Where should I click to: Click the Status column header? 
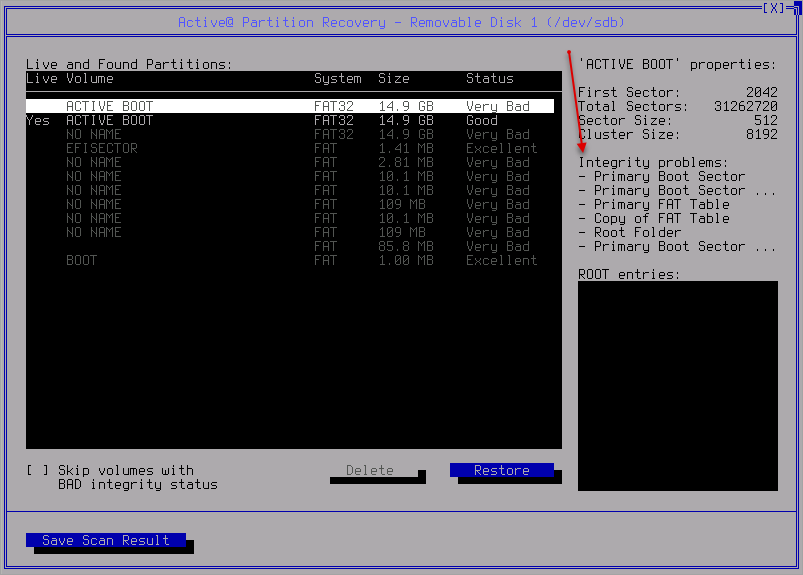tap(490, 78)
